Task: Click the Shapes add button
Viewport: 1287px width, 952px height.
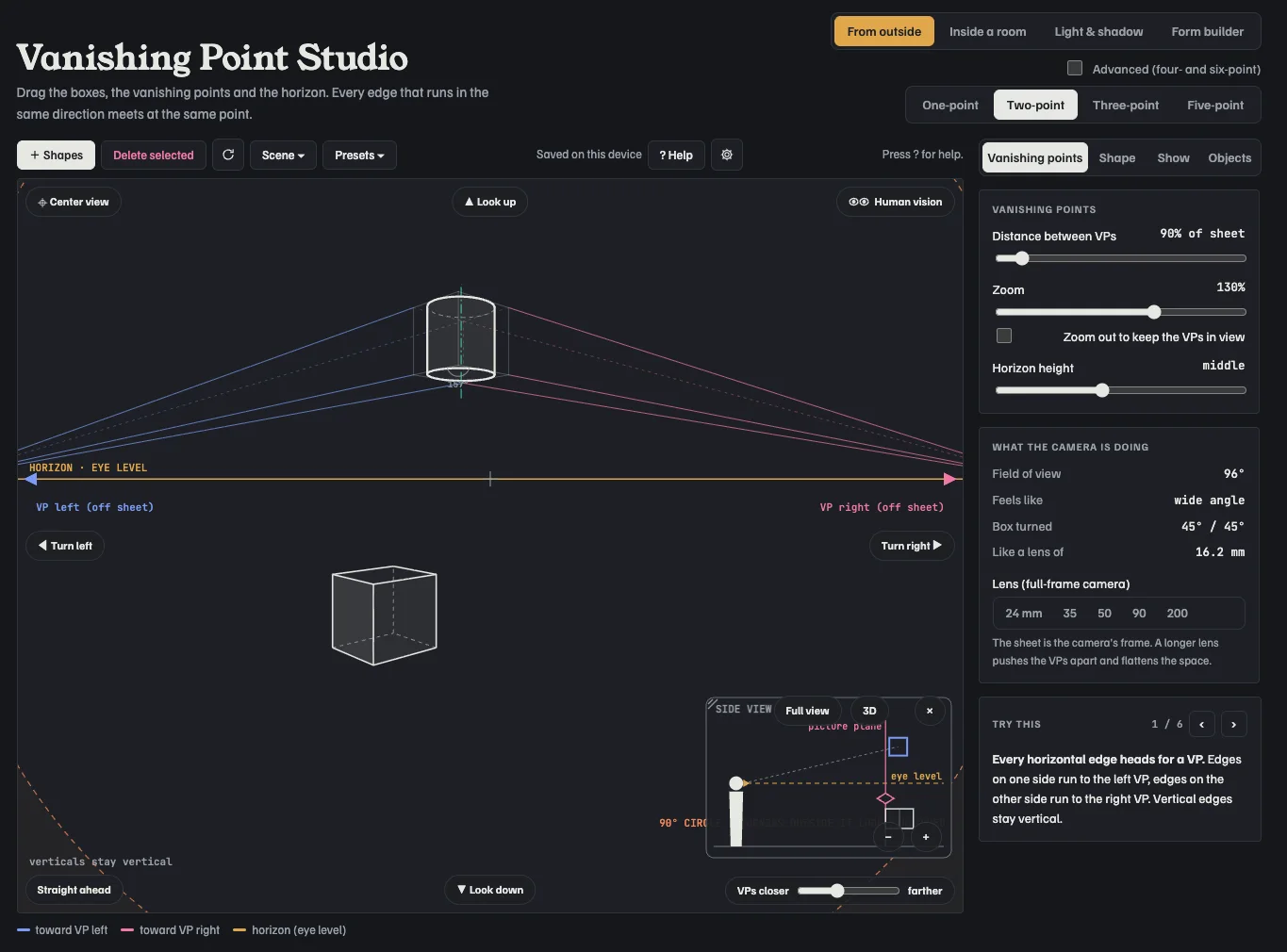Action: click(56, 155)
